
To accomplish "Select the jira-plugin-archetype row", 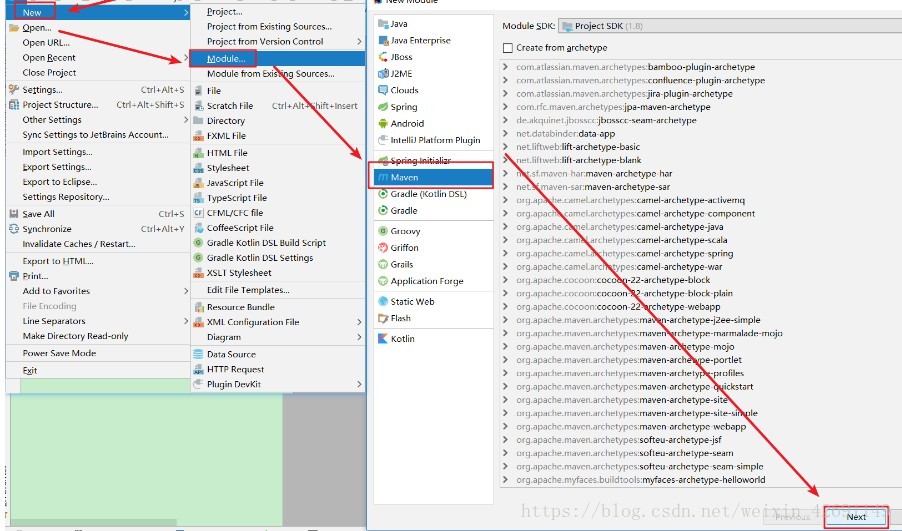I will coord(624,93).
